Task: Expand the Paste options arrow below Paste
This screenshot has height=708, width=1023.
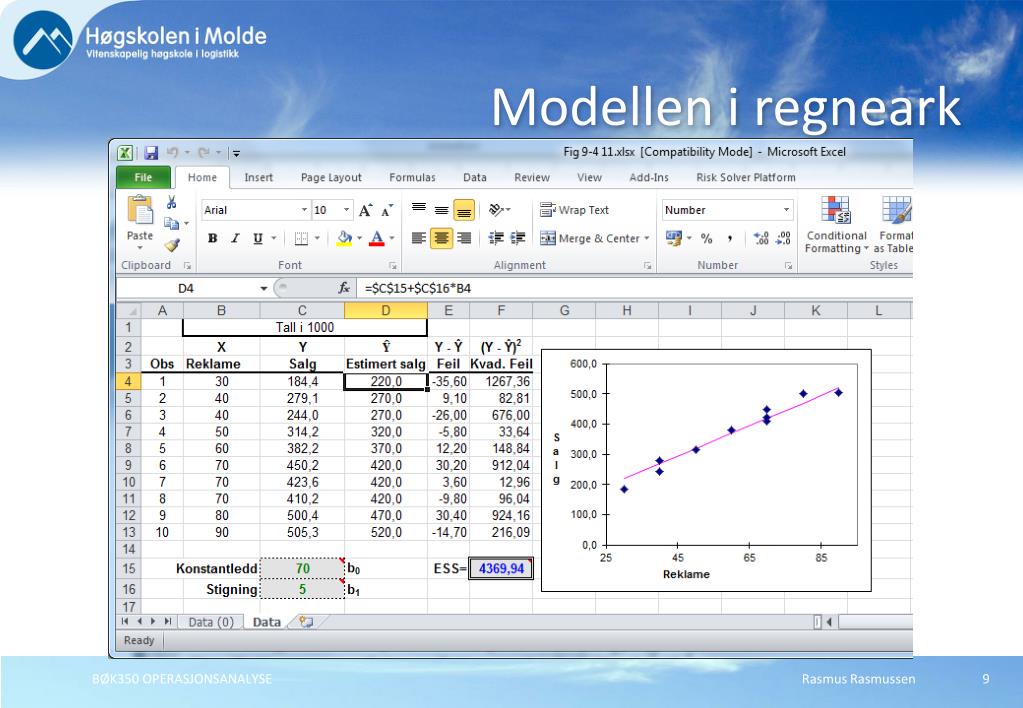Action: (x=140, y=248)
